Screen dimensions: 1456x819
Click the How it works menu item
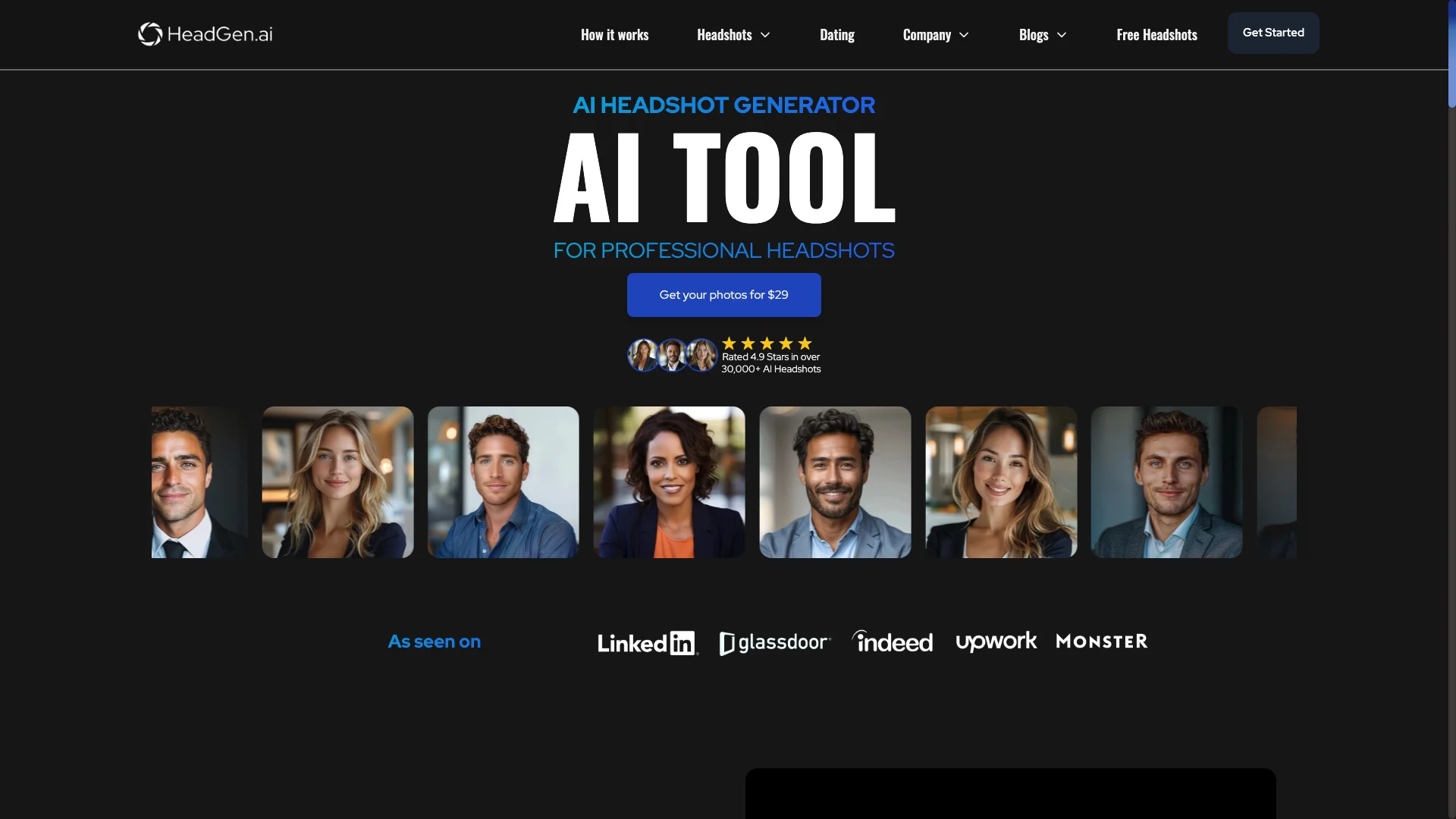[614, 34]
